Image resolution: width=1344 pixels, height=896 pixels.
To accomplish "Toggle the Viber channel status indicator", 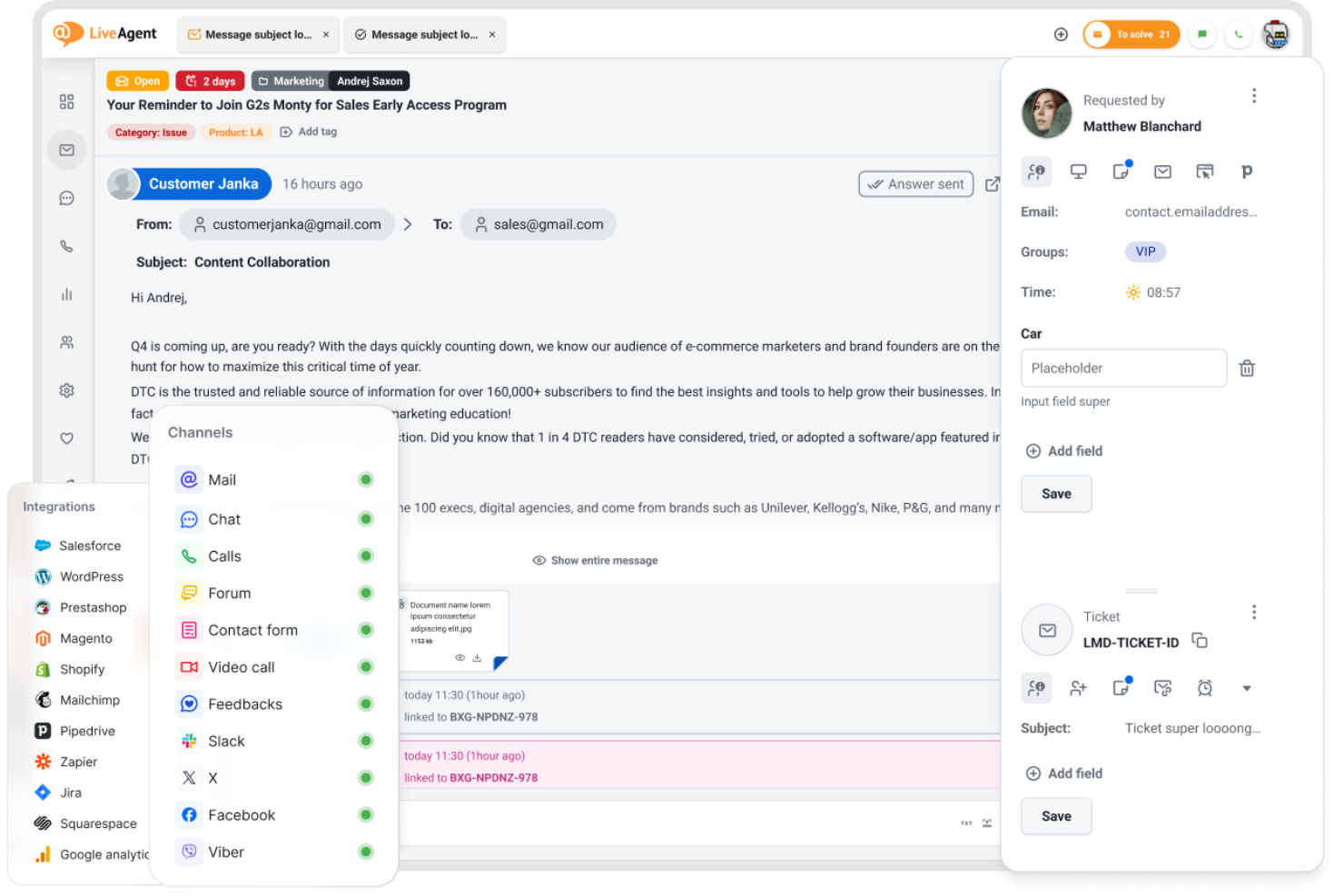I will (366, 852).
